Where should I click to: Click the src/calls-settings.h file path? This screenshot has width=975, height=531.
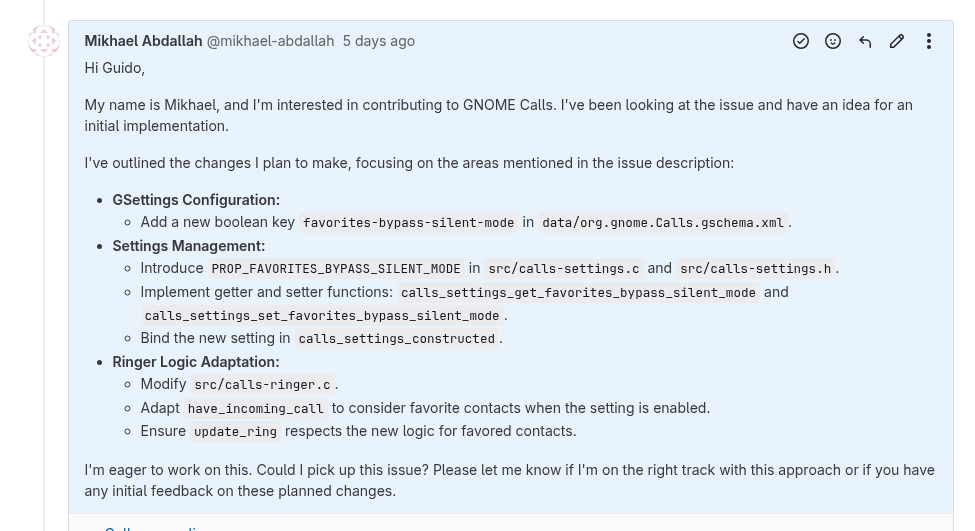[756, 269]
